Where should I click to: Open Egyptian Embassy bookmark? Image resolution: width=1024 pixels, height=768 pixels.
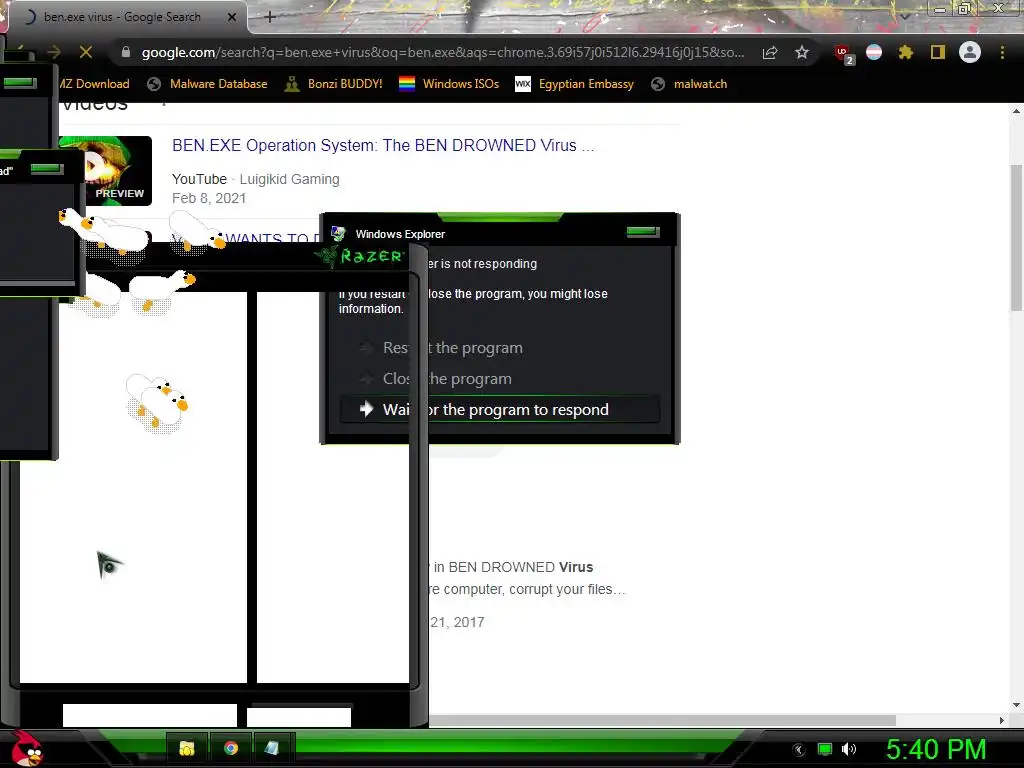coord(575,84)
